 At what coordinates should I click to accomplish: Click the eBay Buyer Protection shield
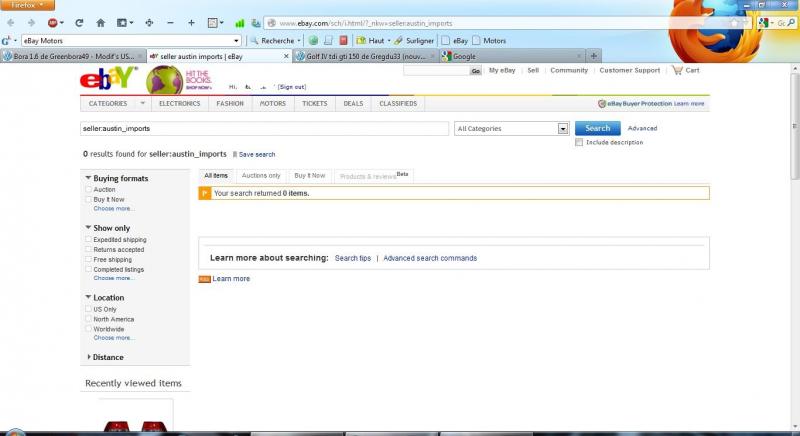point(602,104)
